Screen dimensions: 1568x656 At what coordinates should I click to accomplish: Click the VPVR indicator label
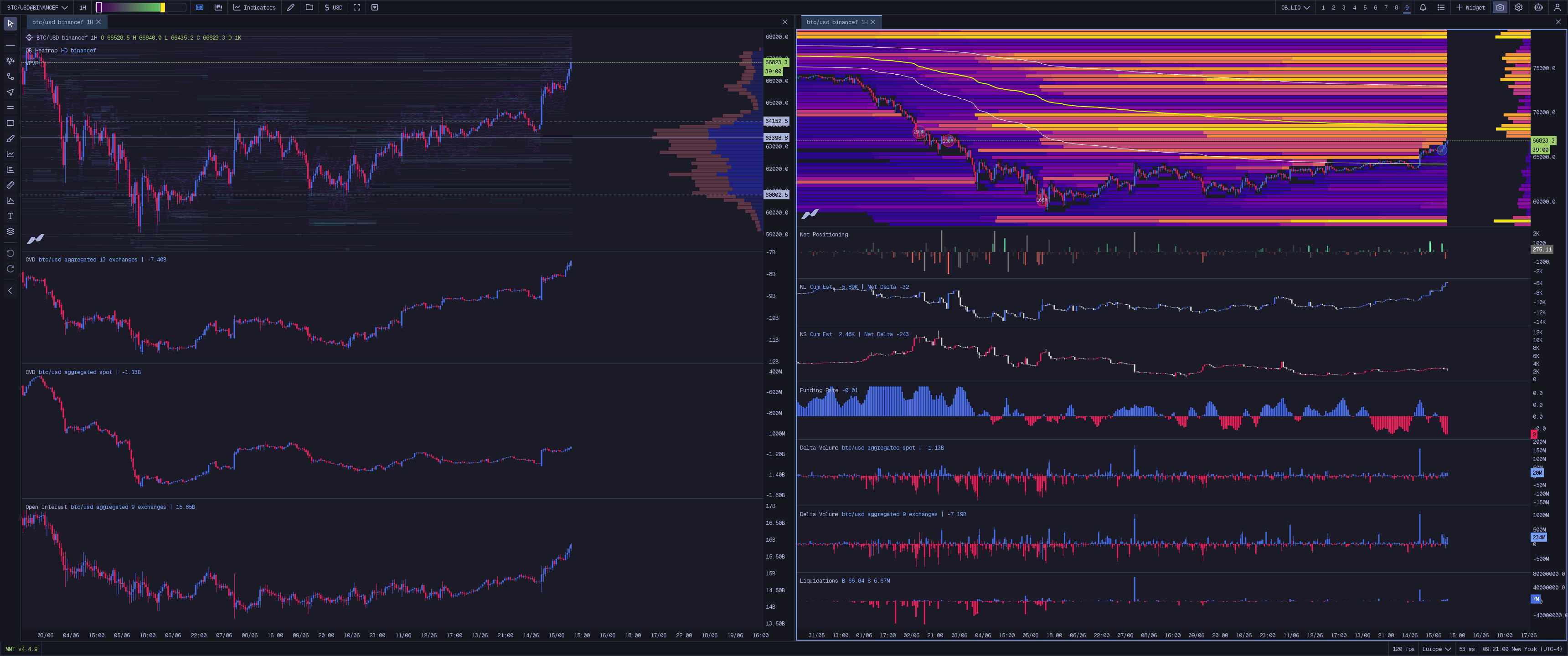[31, 63]
